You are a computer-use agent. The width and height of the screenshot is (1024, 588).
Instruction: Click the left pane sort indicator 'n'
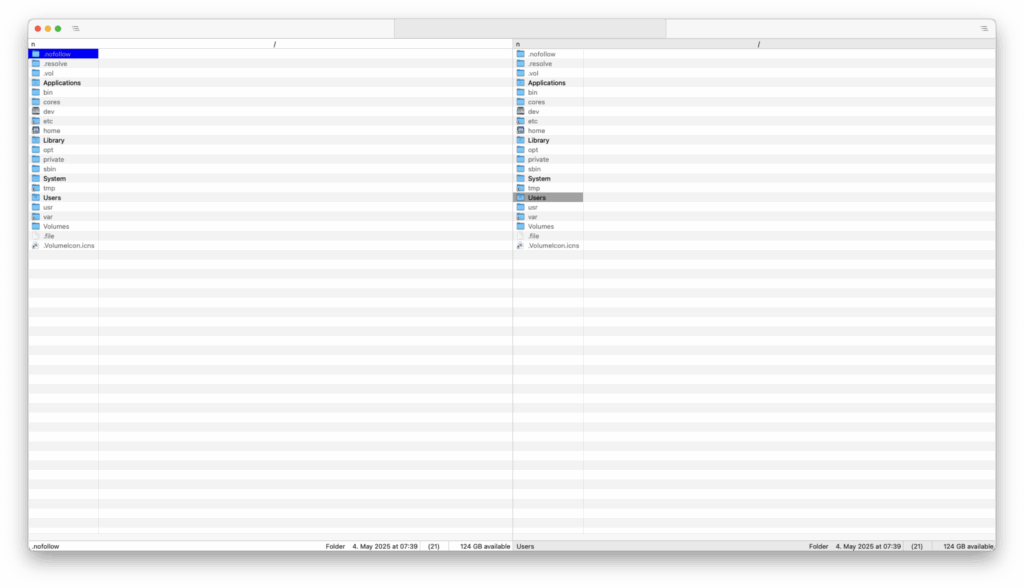(x=33, y=44)
